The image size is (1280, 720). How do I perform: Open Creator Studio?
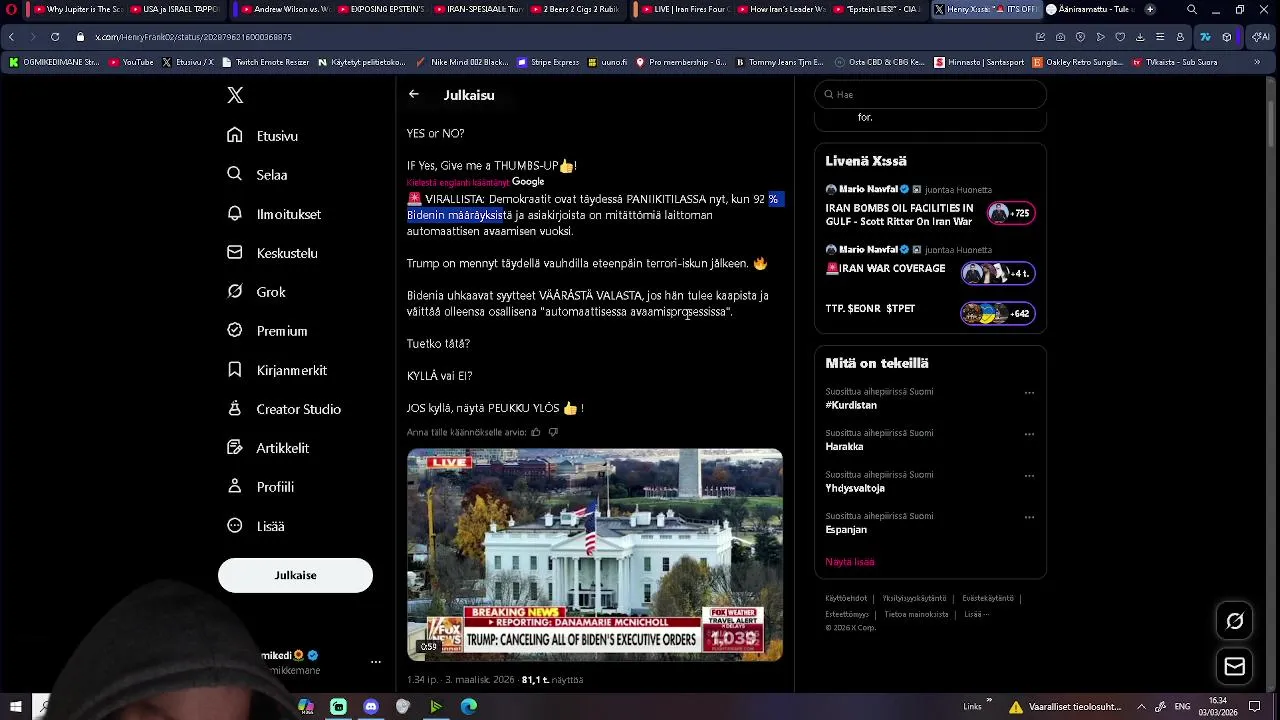pos(284,409)
